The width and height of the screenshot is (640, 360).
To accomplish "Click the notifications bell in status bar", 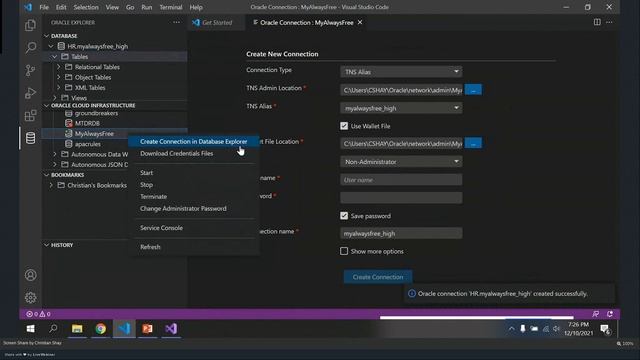I will point(609,314).
